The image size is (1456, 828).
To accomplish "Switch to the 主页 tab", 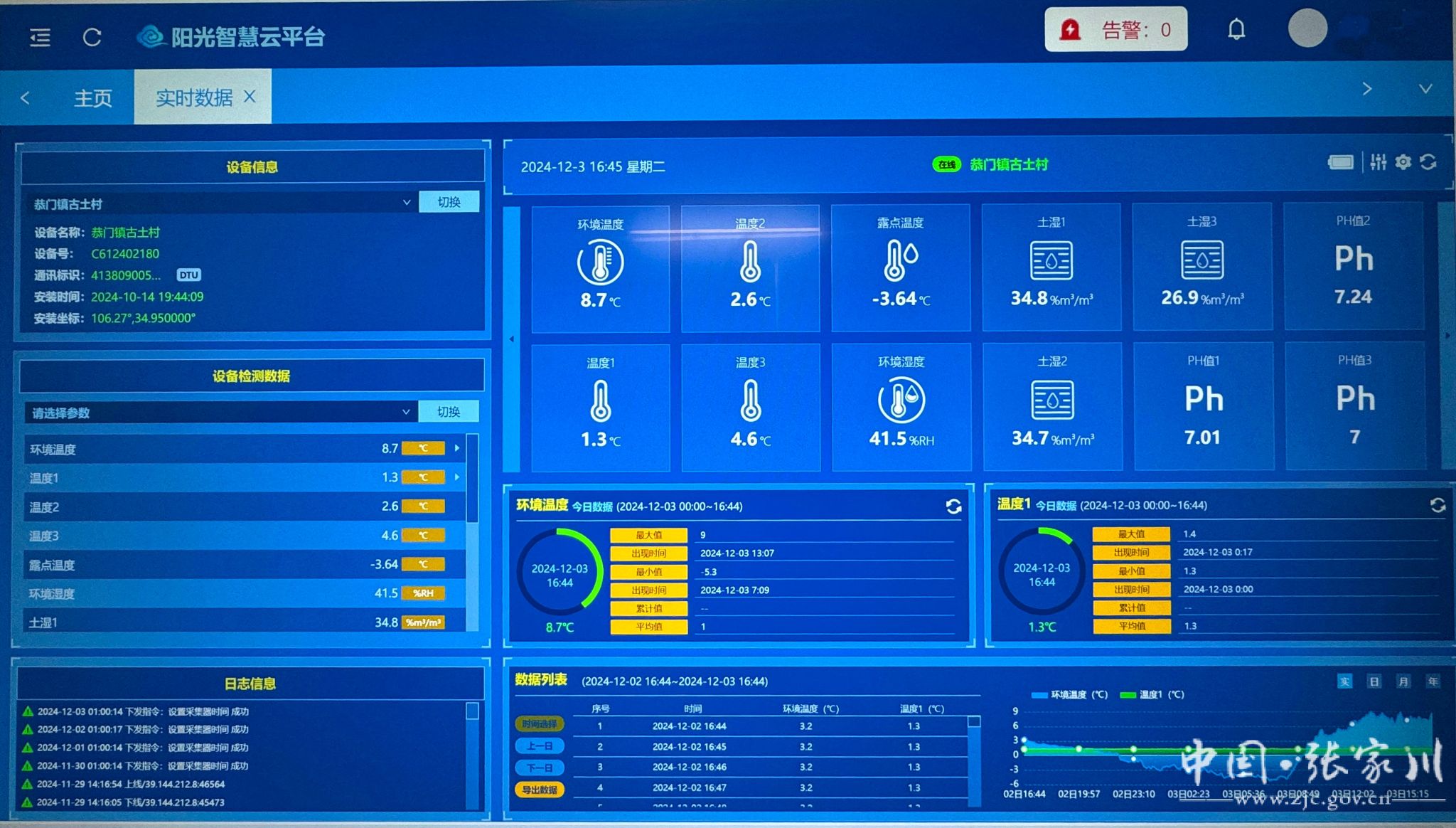I will 93,97.
